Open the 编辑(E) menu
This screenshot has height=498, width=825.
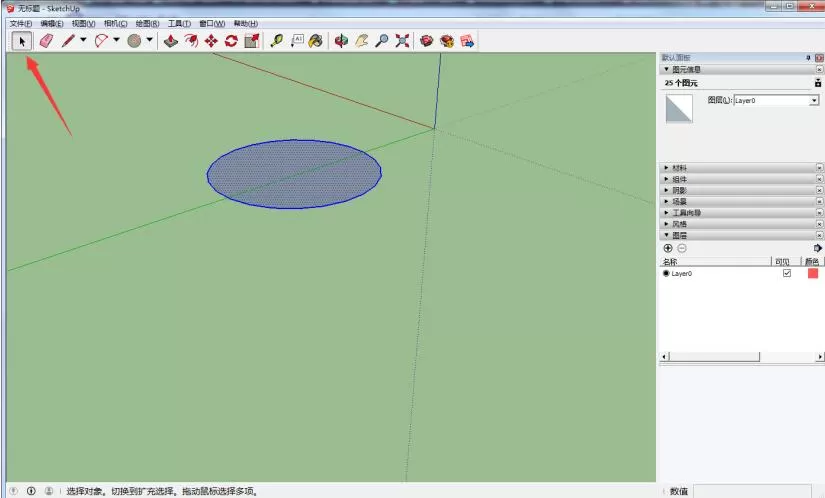point(52,24)
